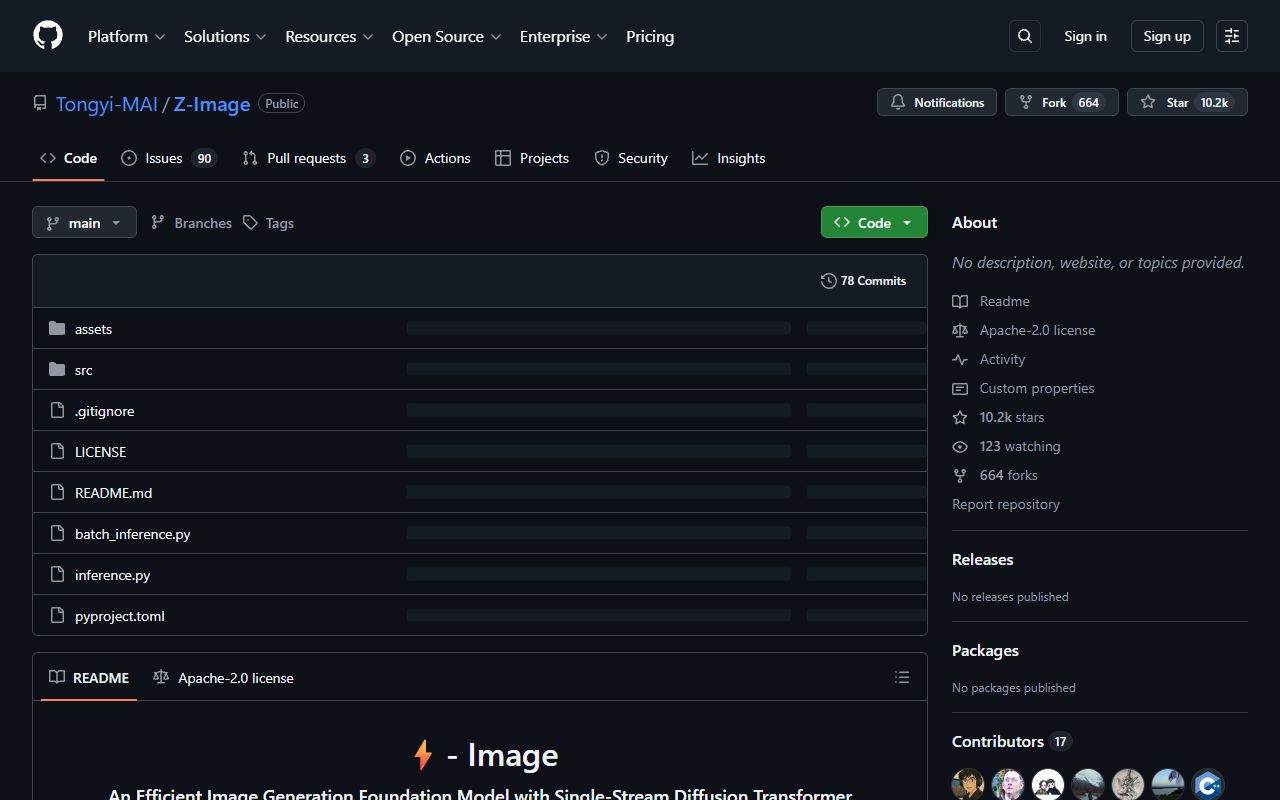Open the green Code dropdown arrow
This screenshot has height=800, width=1280.
click(x=906, y=222)
